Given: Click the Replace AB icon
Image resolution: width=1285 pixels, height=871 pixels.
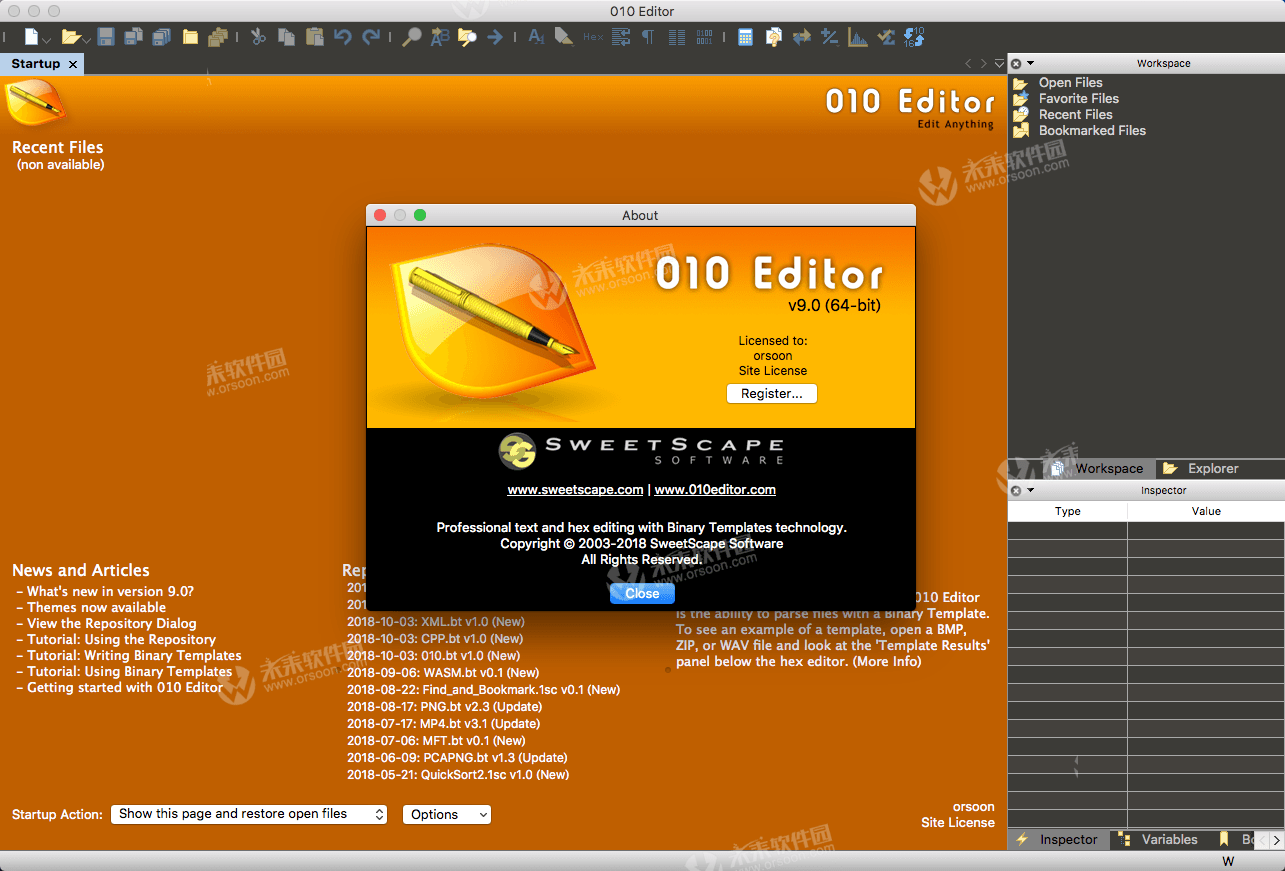Looking at the screenshot, I should 440,37.
